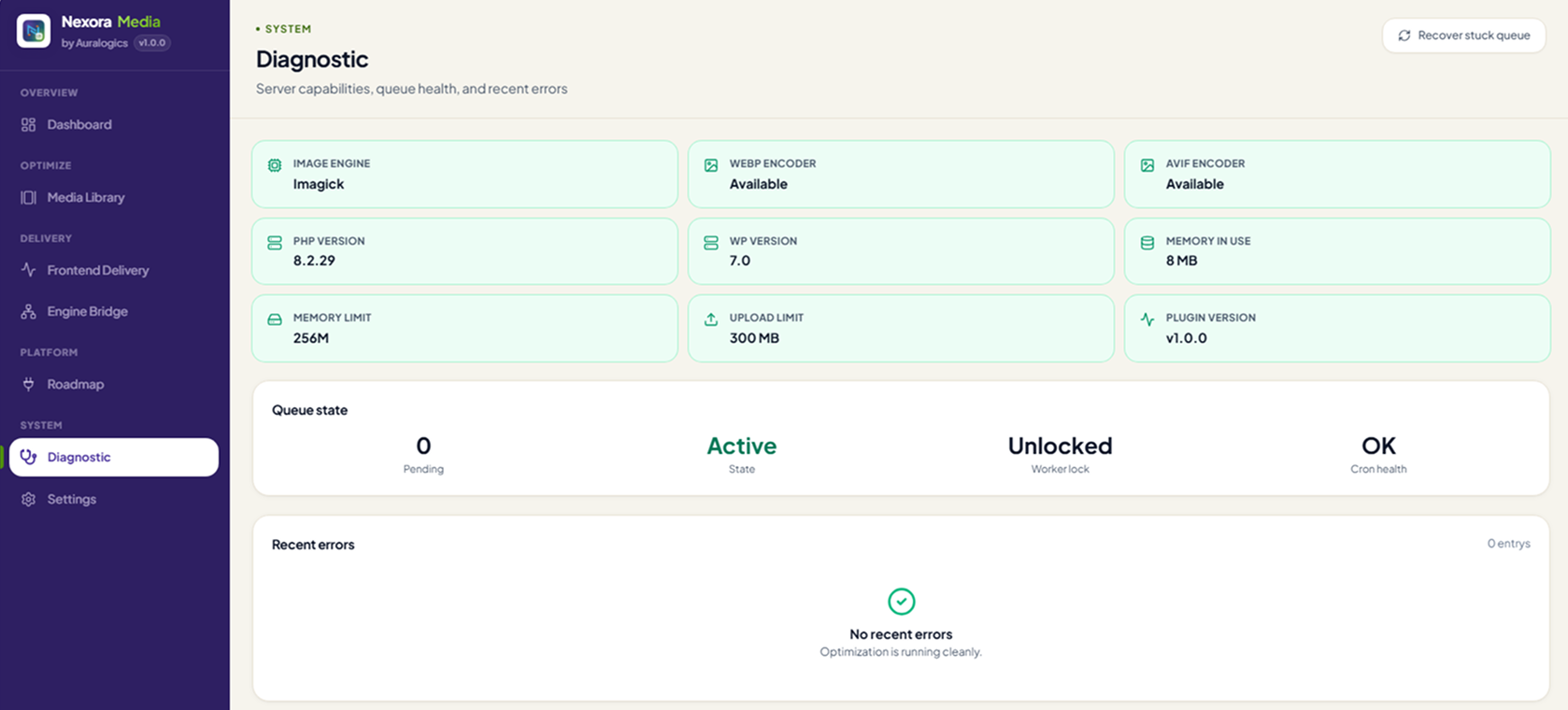
Task: Click the 'Unlocked' worker lock value
Action: coord(1060,446)
